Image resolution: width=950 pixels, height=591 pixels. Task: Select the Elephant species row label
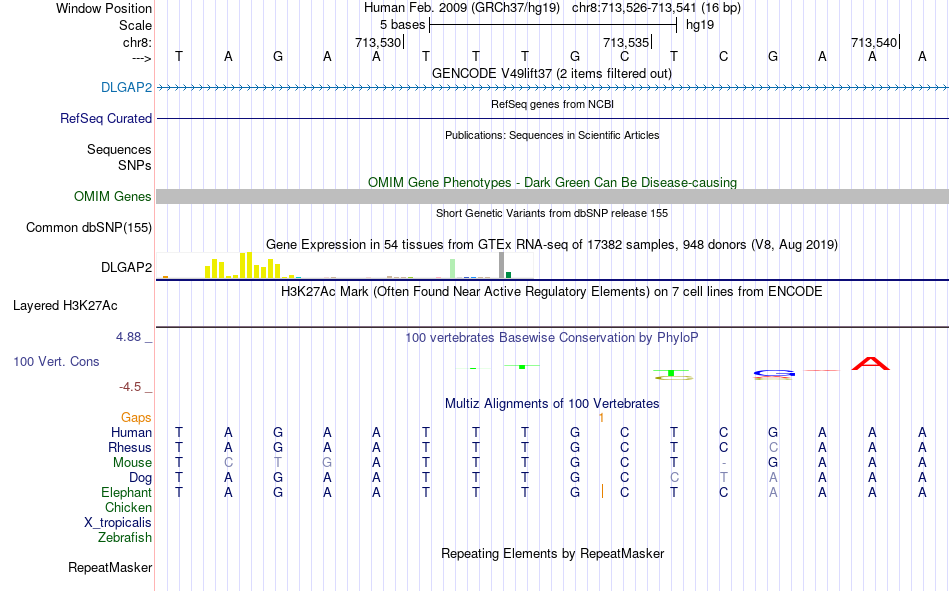126,492
